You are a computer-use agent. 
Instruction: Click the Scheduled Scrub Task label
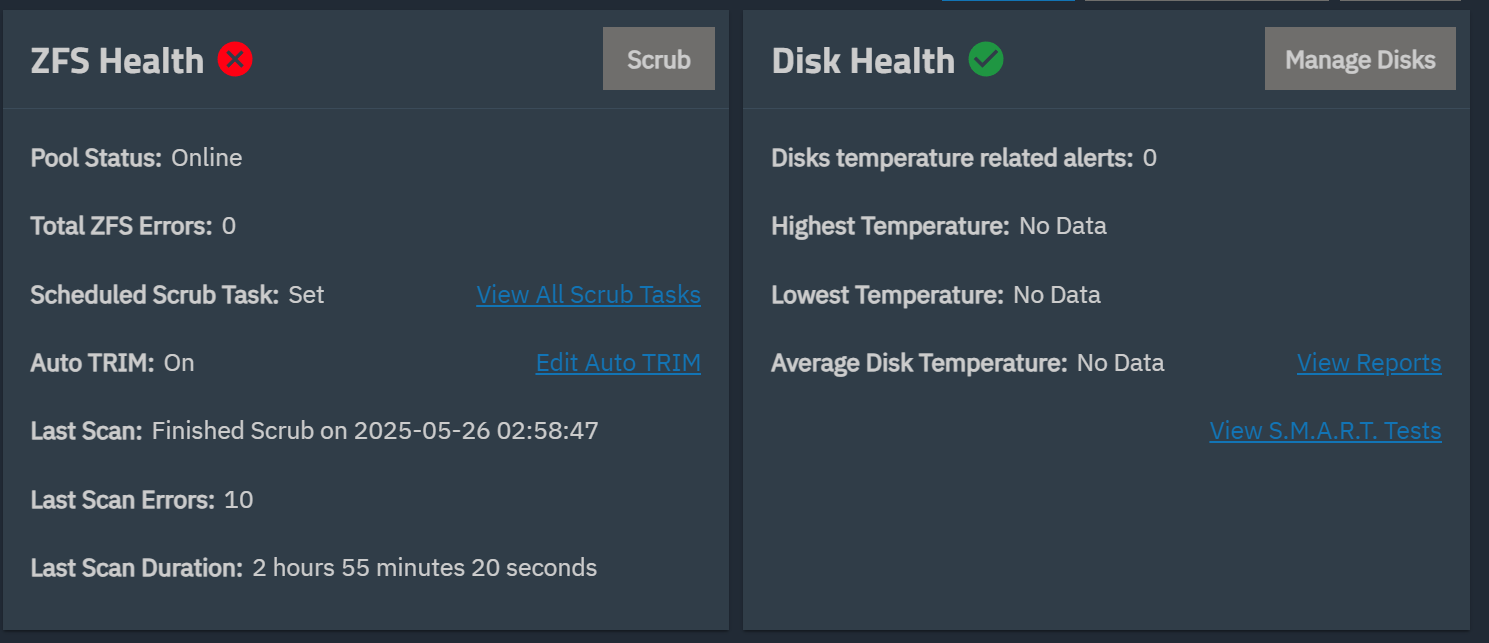(x=154, y=295)
